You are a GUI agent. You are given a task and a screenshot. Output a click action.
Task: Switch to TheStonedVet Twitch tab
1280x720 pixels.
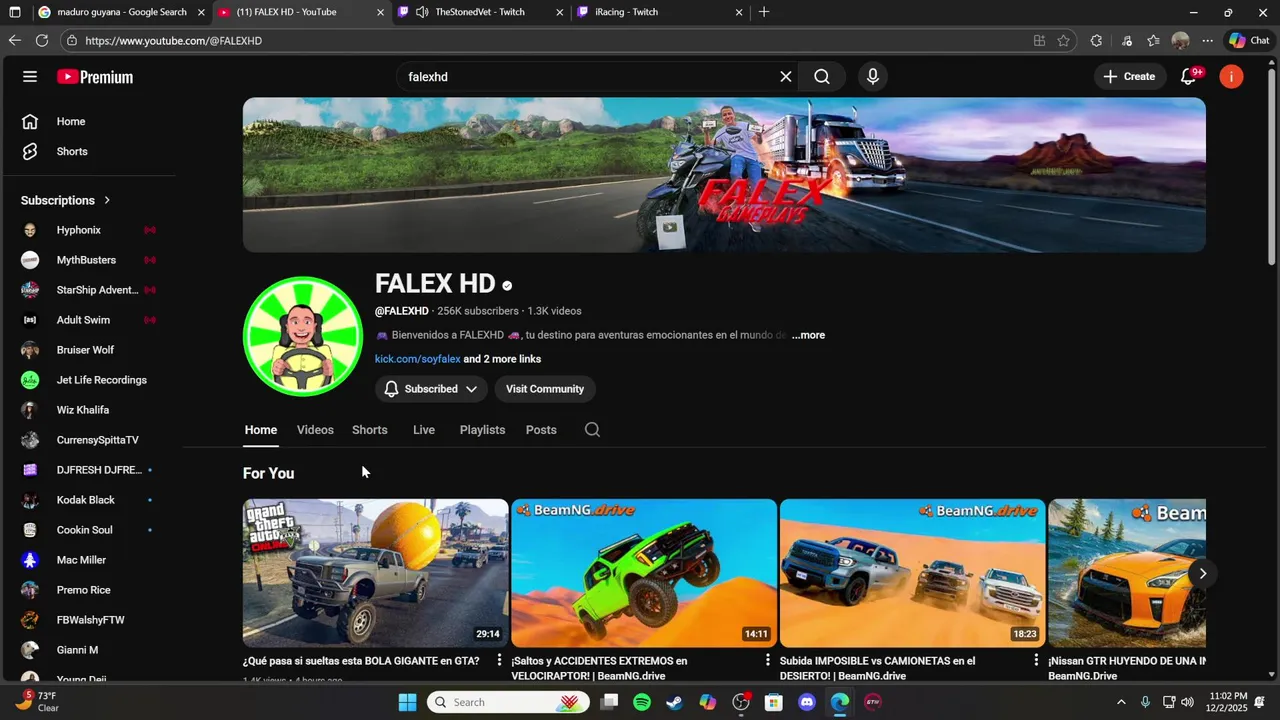480,12
